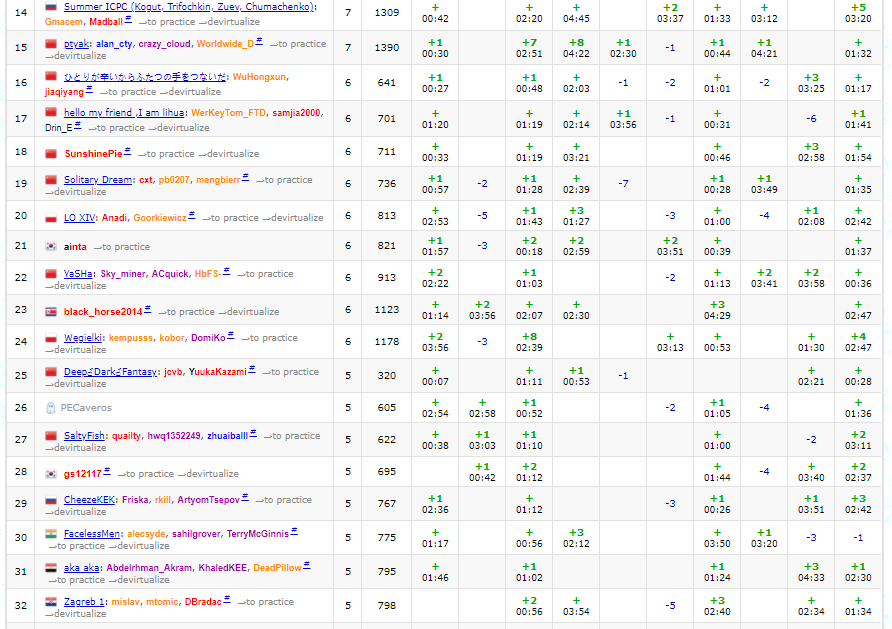Click the virtual participant mark after black_horse2014

tap(148, 310)
